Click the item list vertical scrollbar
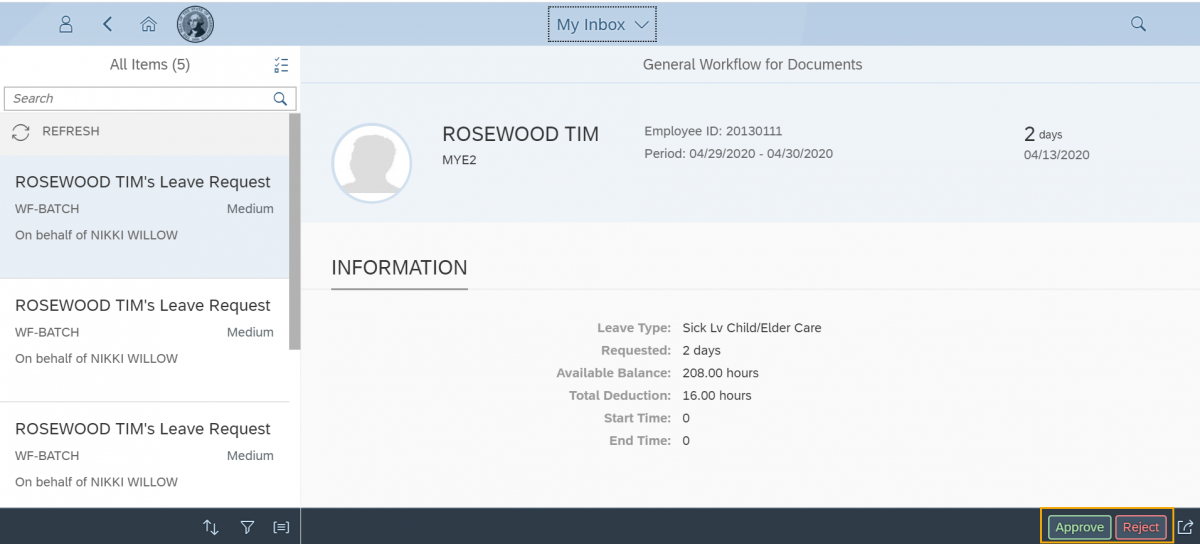The width and height of the screenshot is (1200, 544). click(x=294, y=230)
